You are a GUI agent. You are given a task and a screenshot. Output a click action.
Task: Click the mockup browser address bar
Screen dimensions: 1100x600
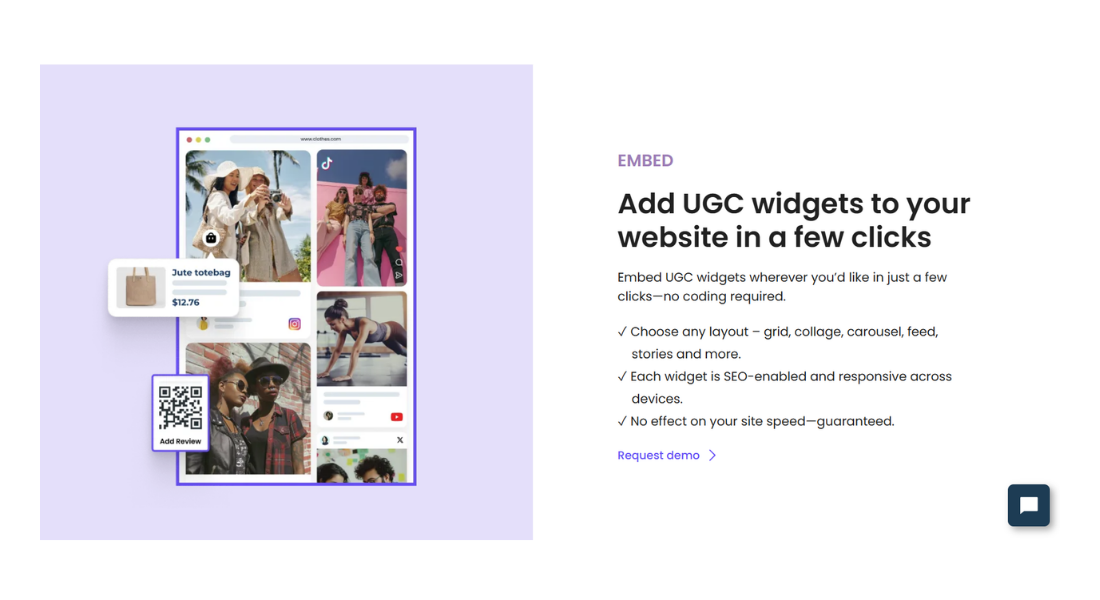(x=320, y=139)
